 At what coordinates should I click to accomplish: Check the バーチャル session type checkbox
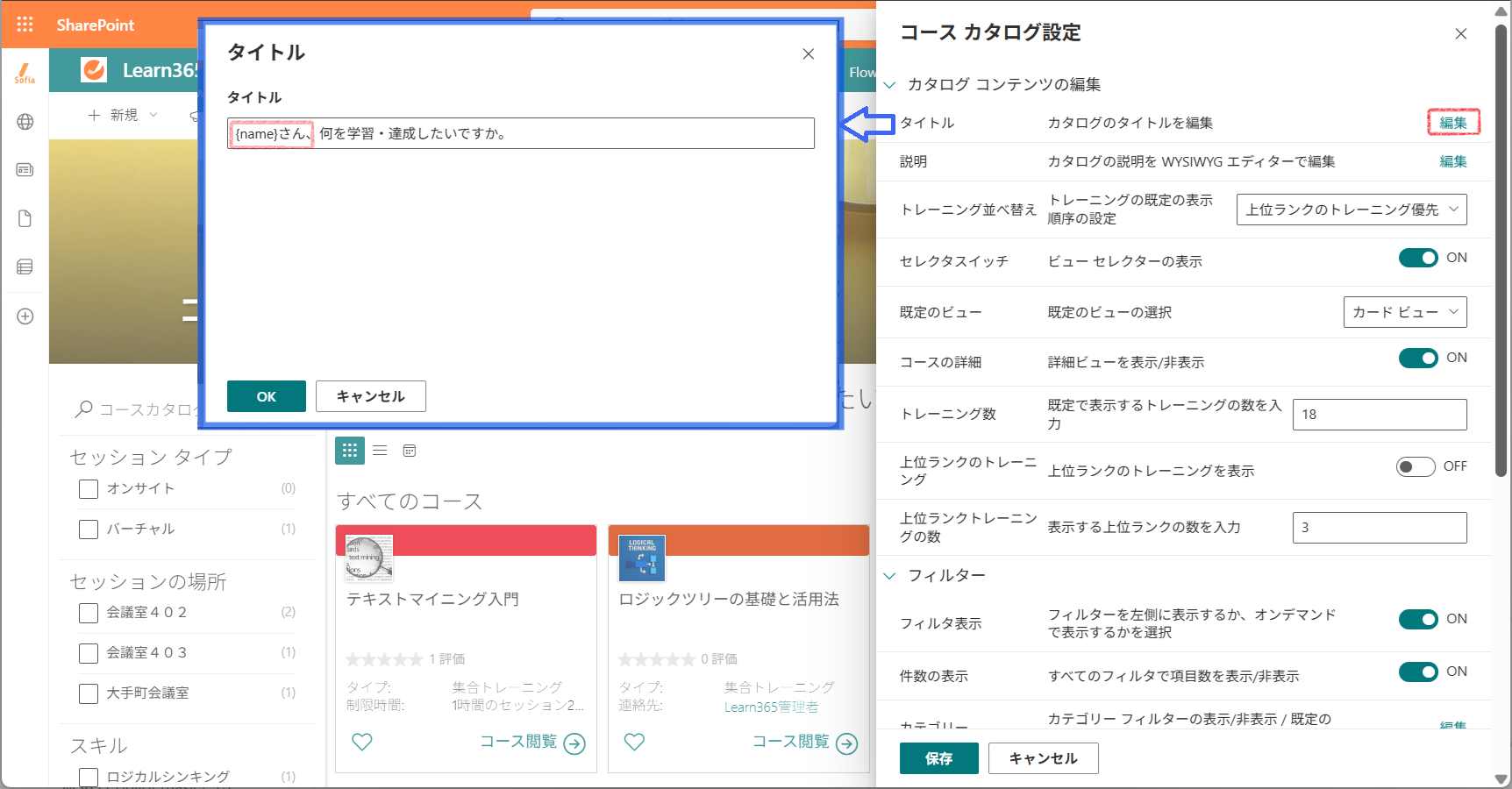(x=89, y=529)
